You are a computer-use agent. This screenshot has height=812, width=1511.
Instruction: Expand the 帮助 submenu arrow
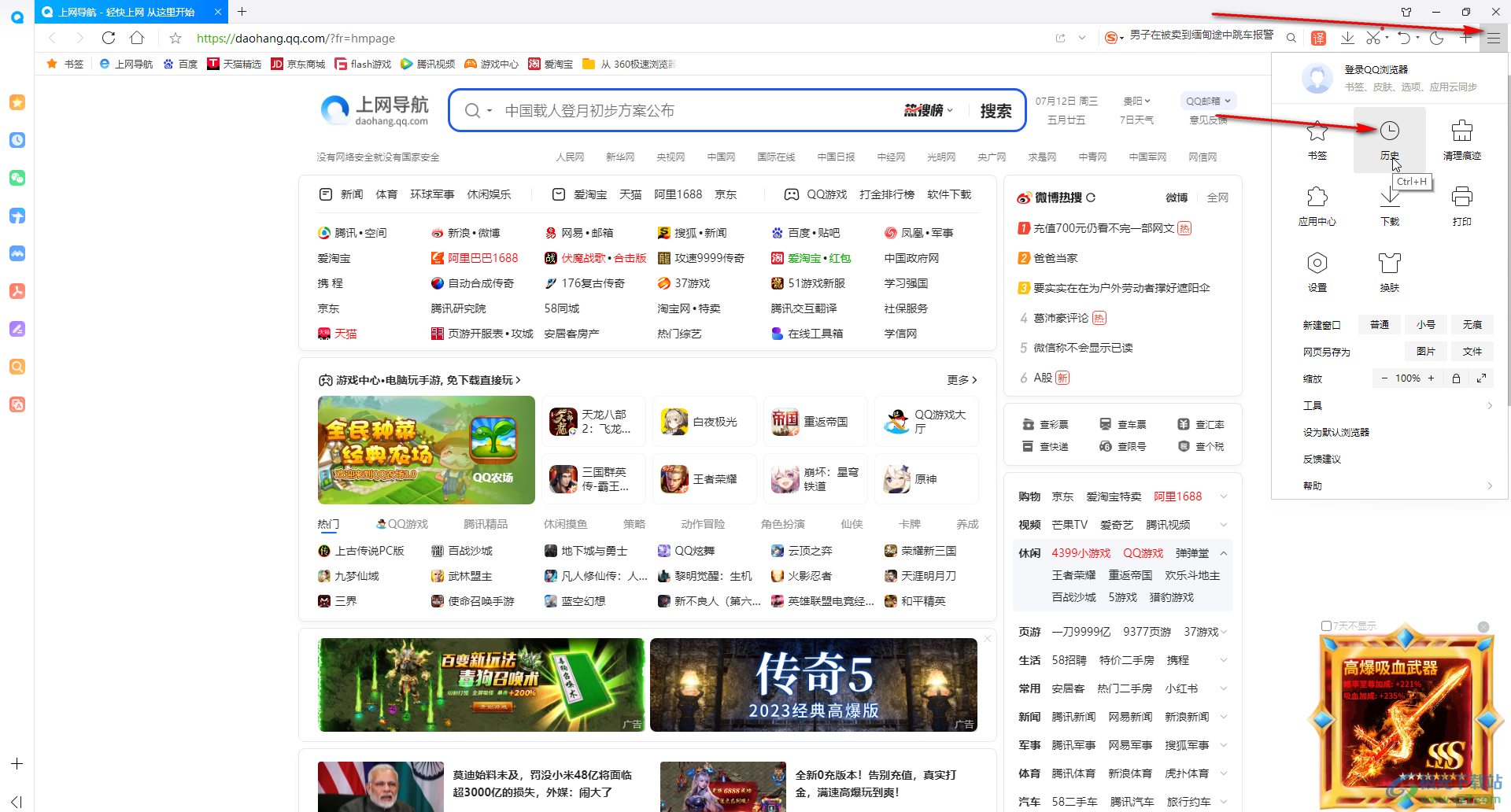click(x=1490, y=485)
